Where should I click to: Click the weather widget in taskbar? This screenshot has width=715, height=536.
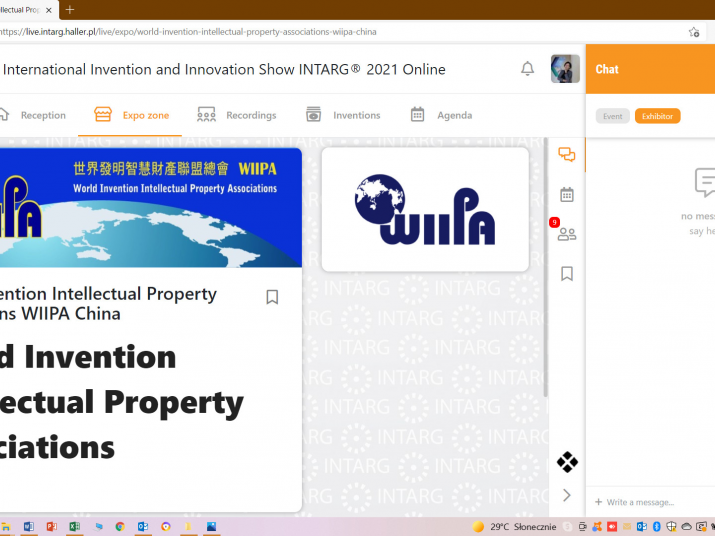513,526
